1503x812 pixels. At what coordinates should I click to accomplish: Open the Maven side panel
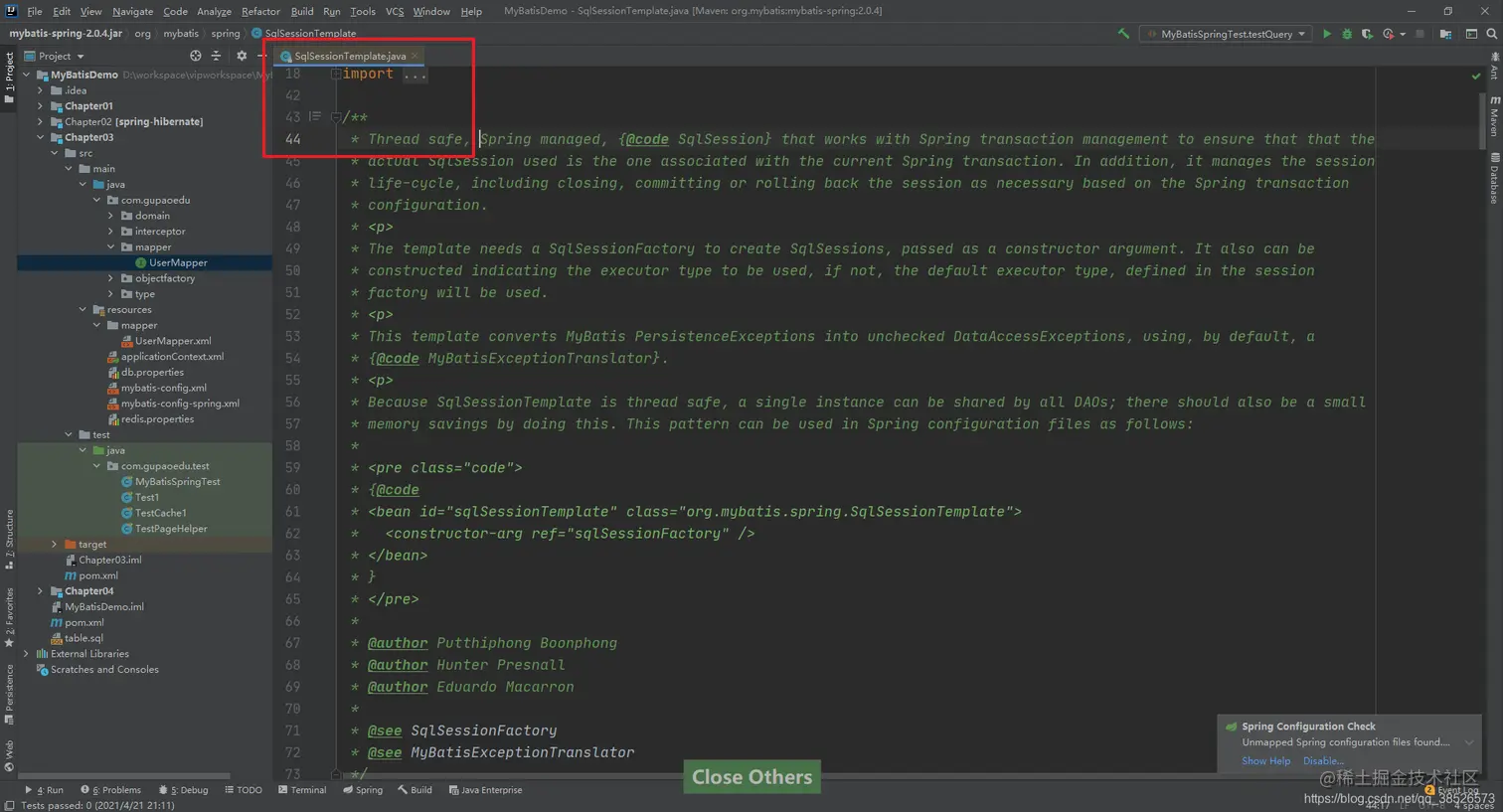[x=1494, y=116]
